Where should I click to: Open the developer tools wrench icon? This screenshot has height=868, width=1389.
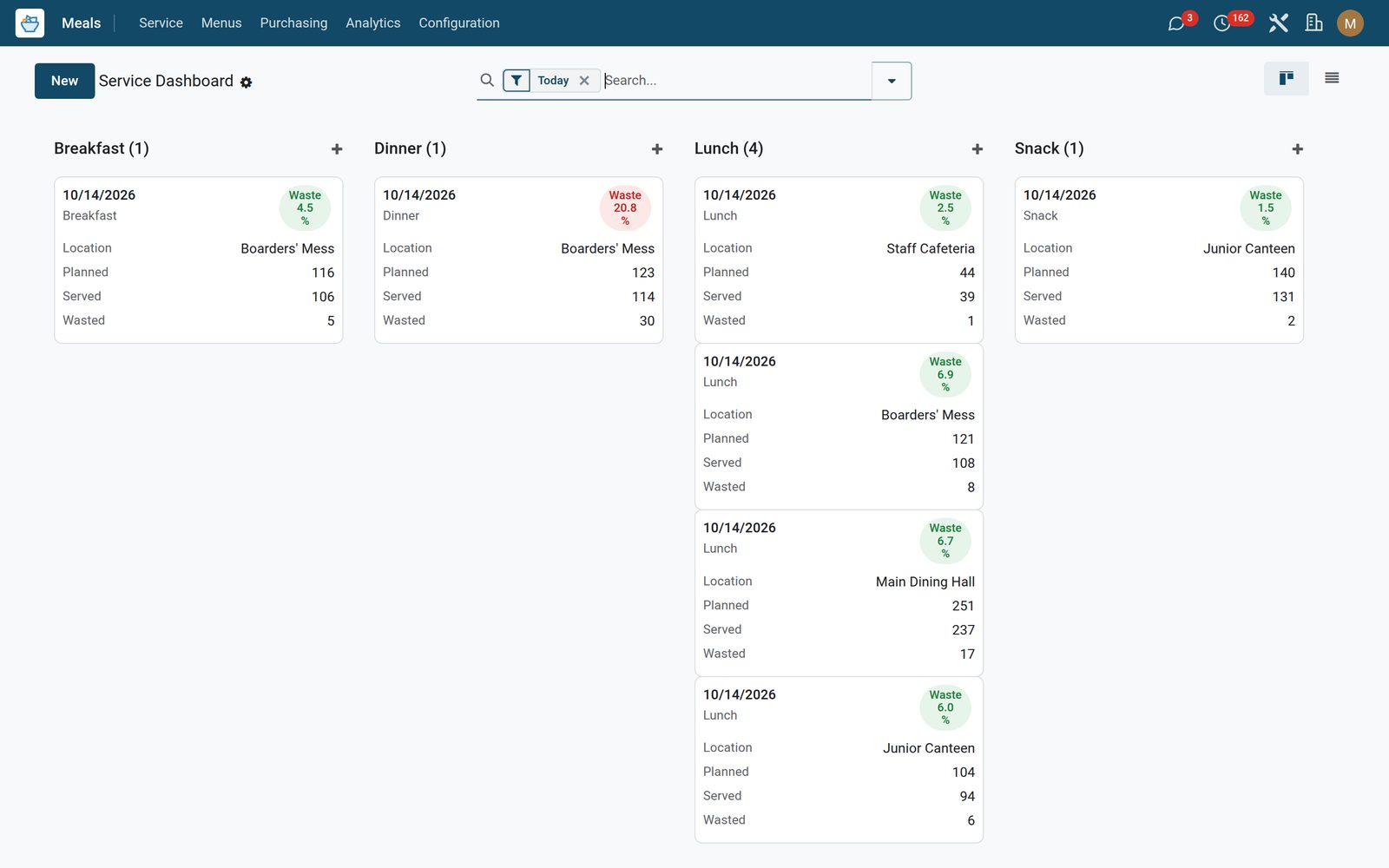tap(1278, 23)
